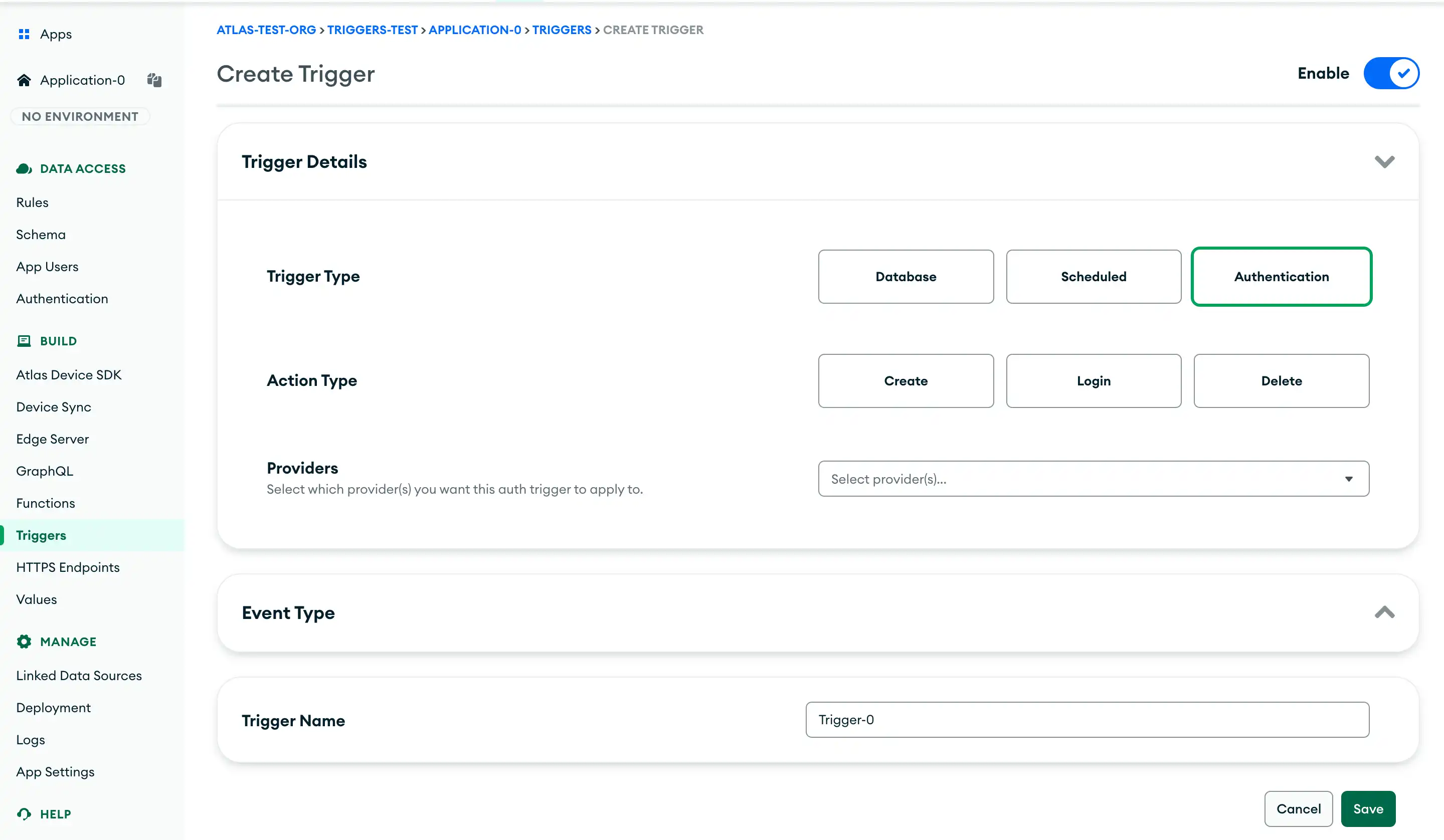The image size is (1444, 840).
Task: Collapse the Trigger Details section
Action: [x=1384, y=161]
